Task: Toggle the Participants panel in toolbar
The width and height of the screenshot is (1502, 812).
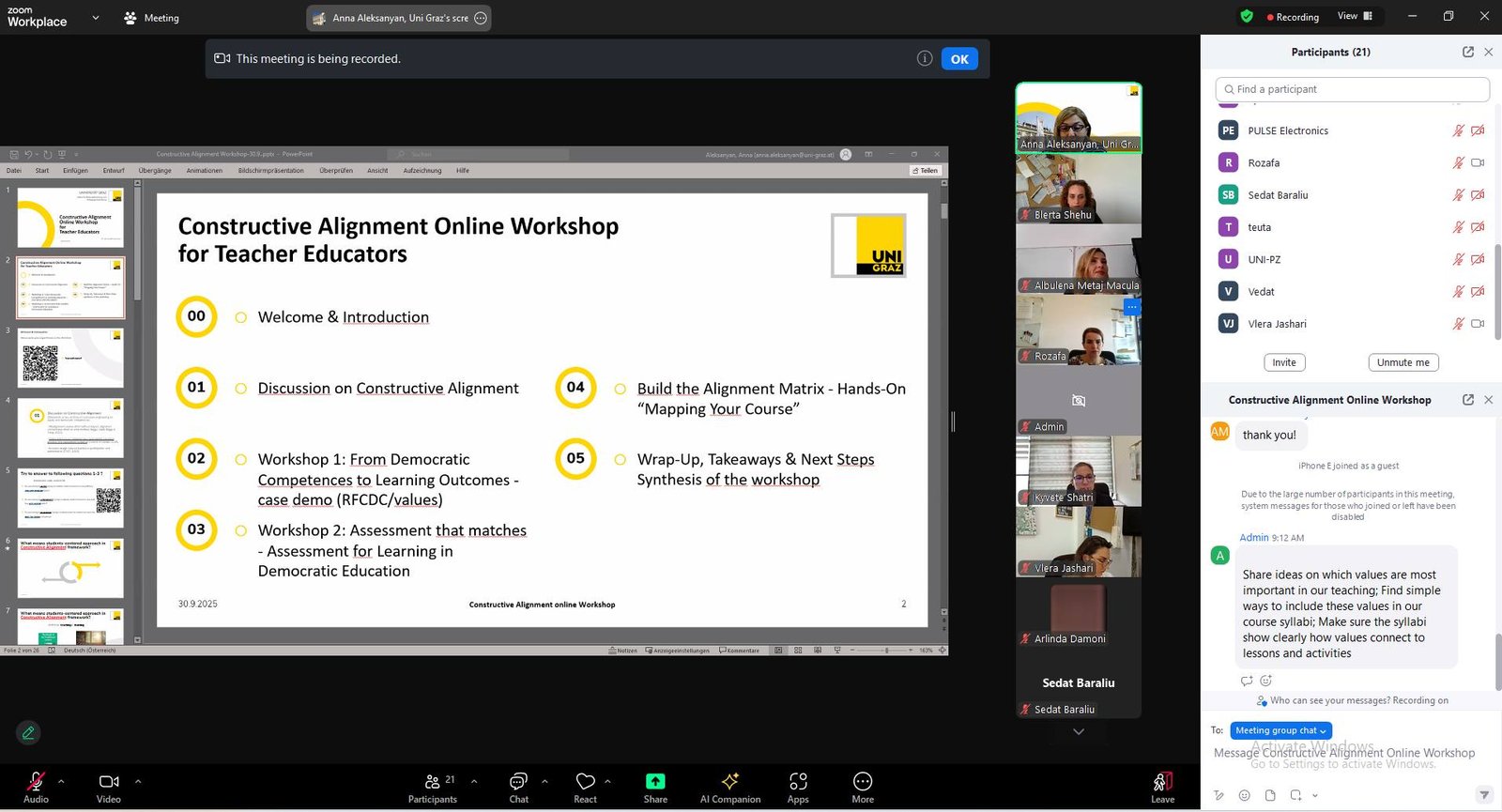Action: pos(433,782)
